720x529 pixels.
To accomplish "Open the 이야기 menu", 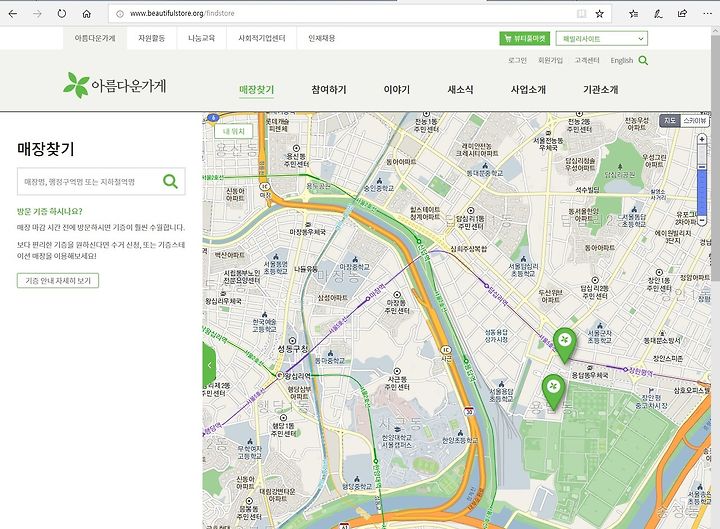I will pyautogui.click(x=397, y=90).
